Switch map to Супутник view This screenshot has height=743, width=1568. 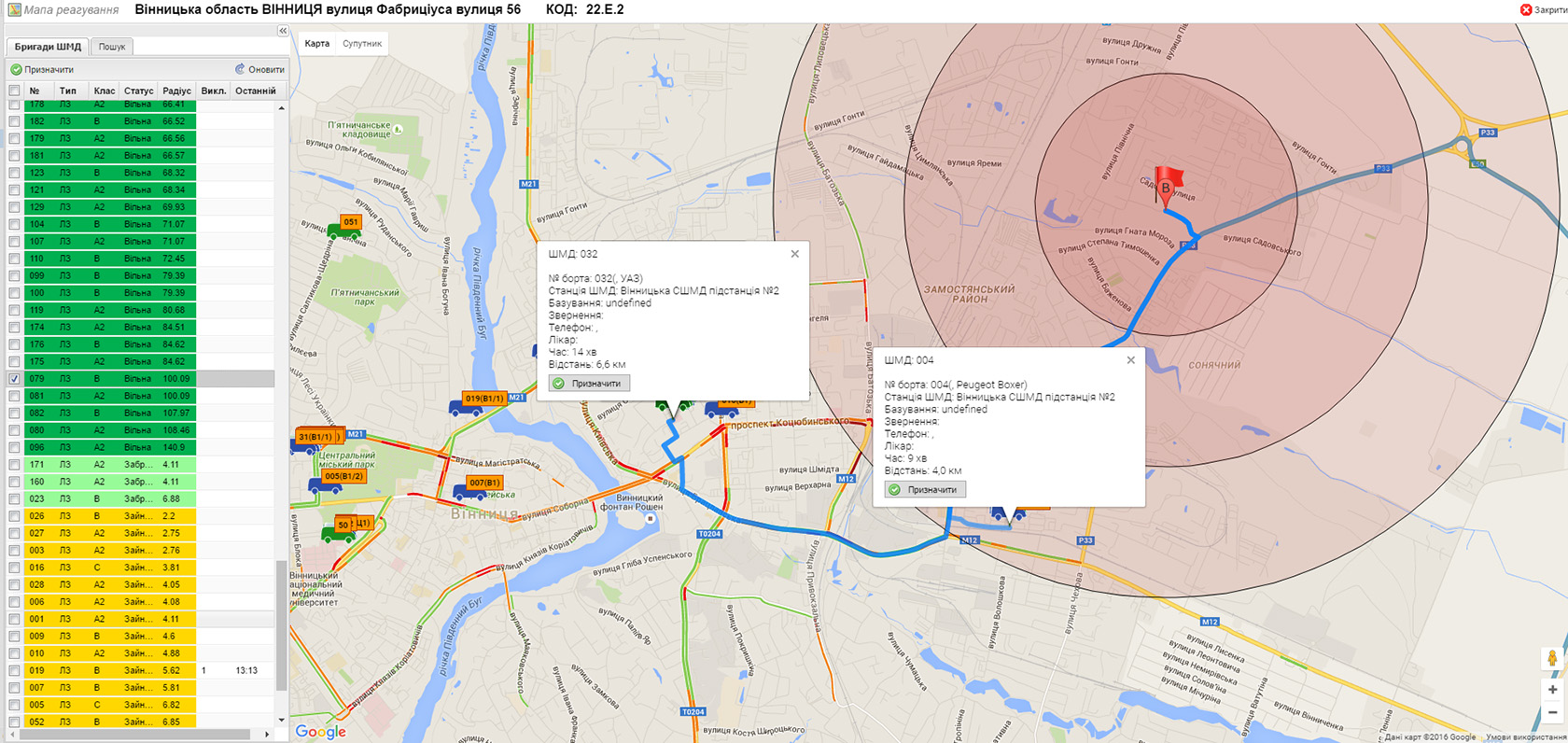362,44
